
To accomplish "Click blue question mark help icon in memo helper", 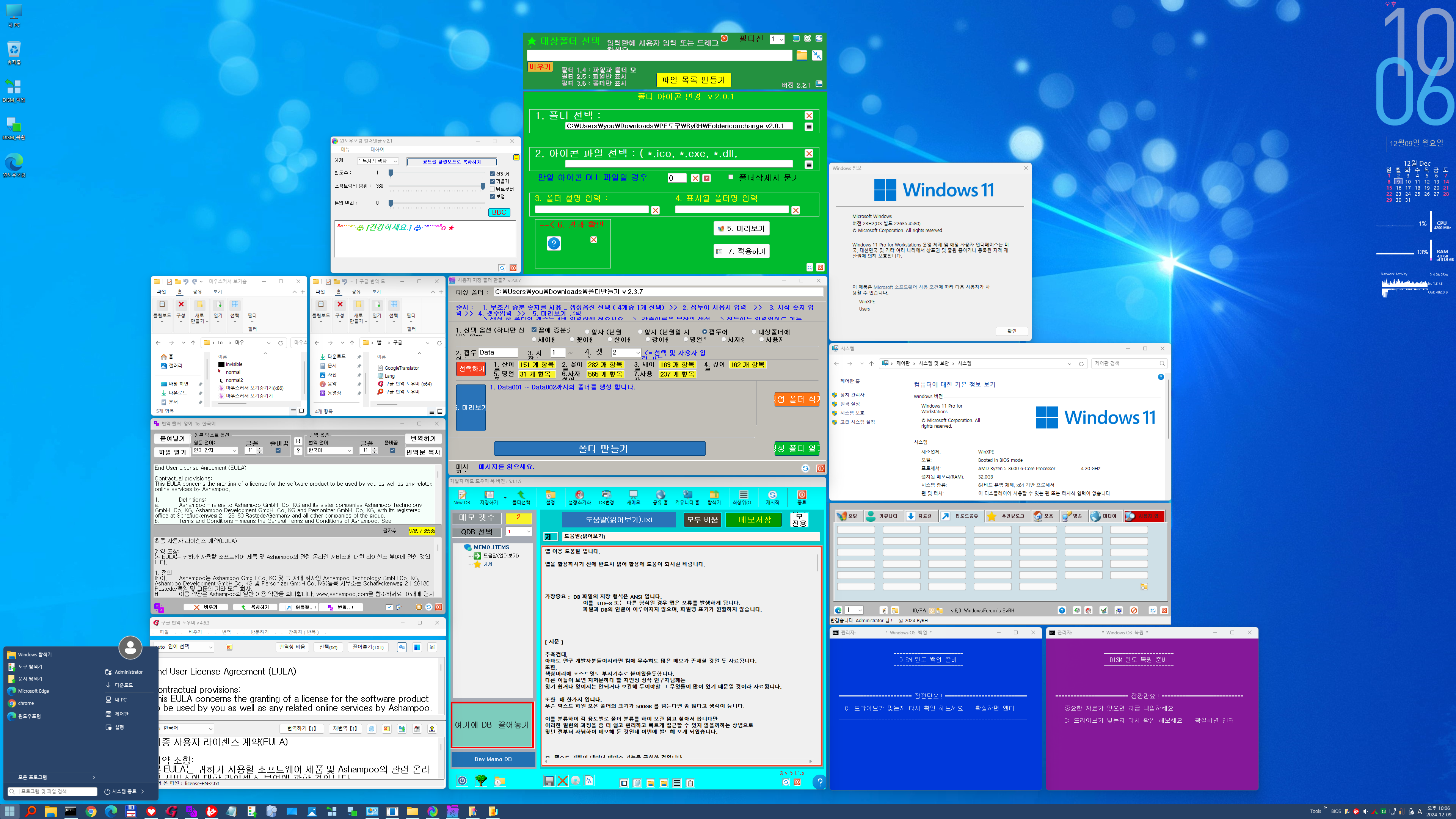I will [819, 782].
